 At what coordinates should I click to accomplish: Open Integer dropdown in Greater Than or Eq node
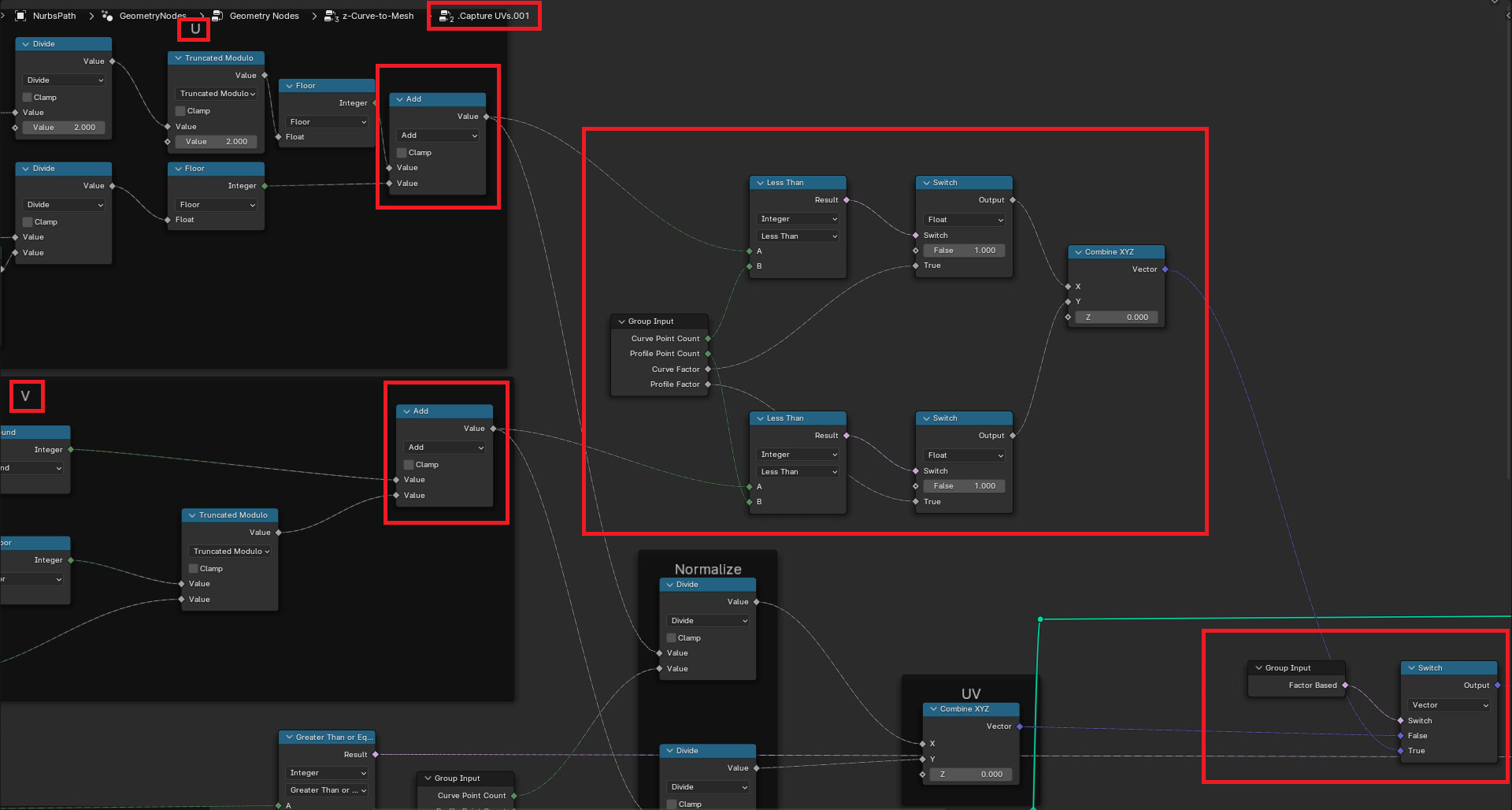click(327, 773)
